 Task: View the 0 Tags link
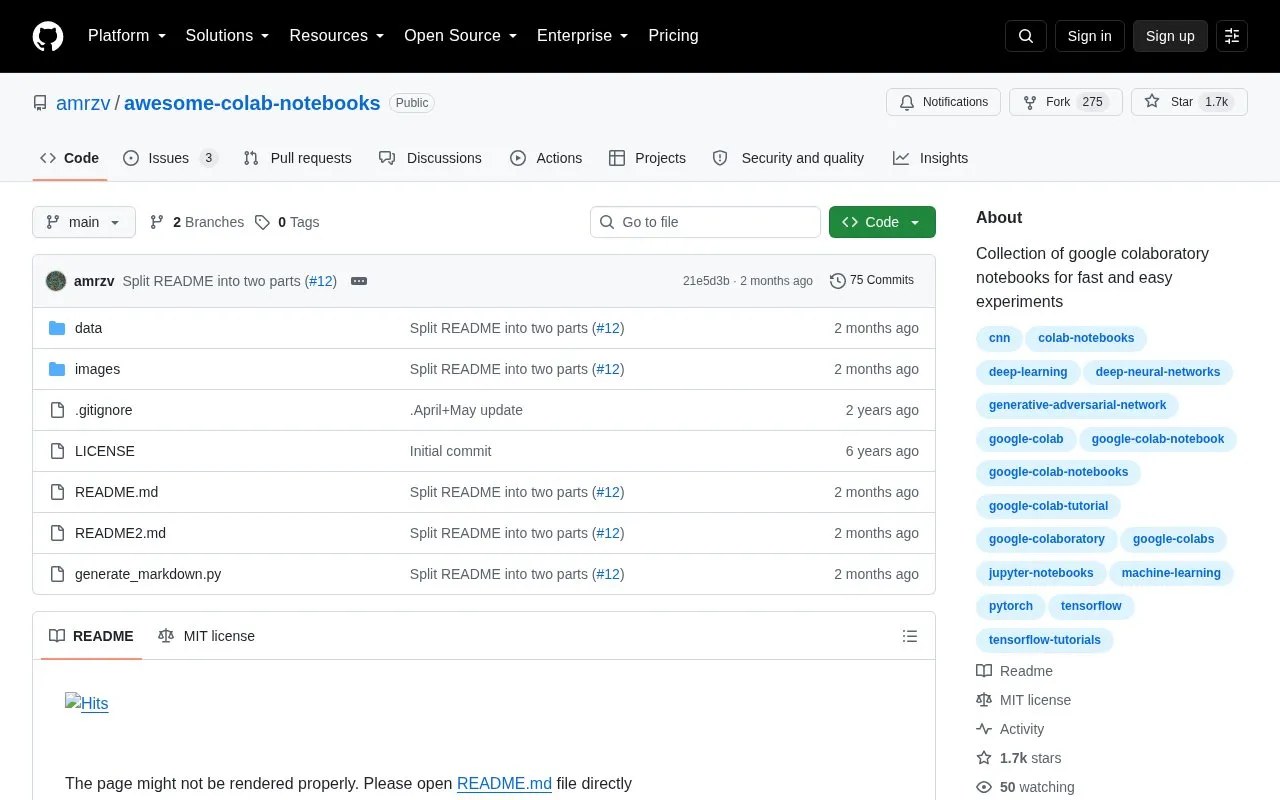click(x=287, y=222)
